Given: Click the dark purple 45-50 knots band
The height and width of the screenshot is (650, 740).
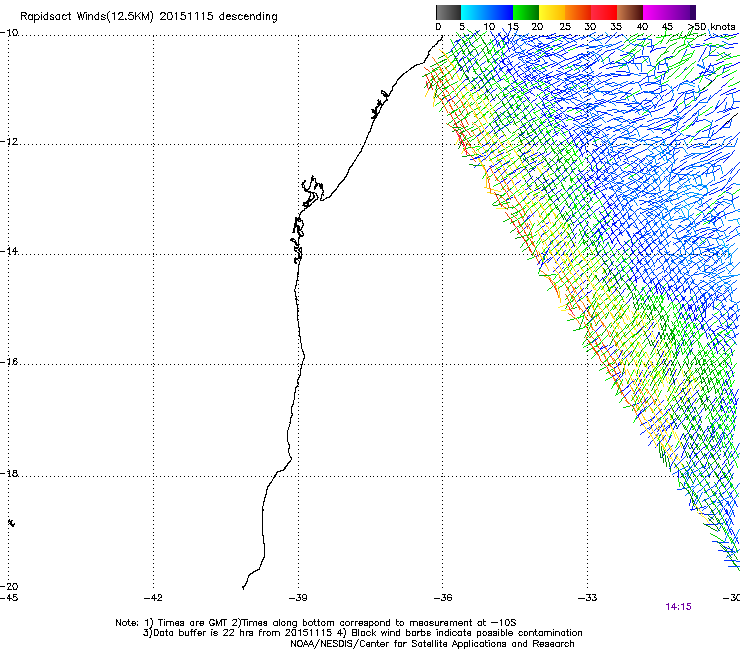Looking at the screenshot, I should coord(682,12).
